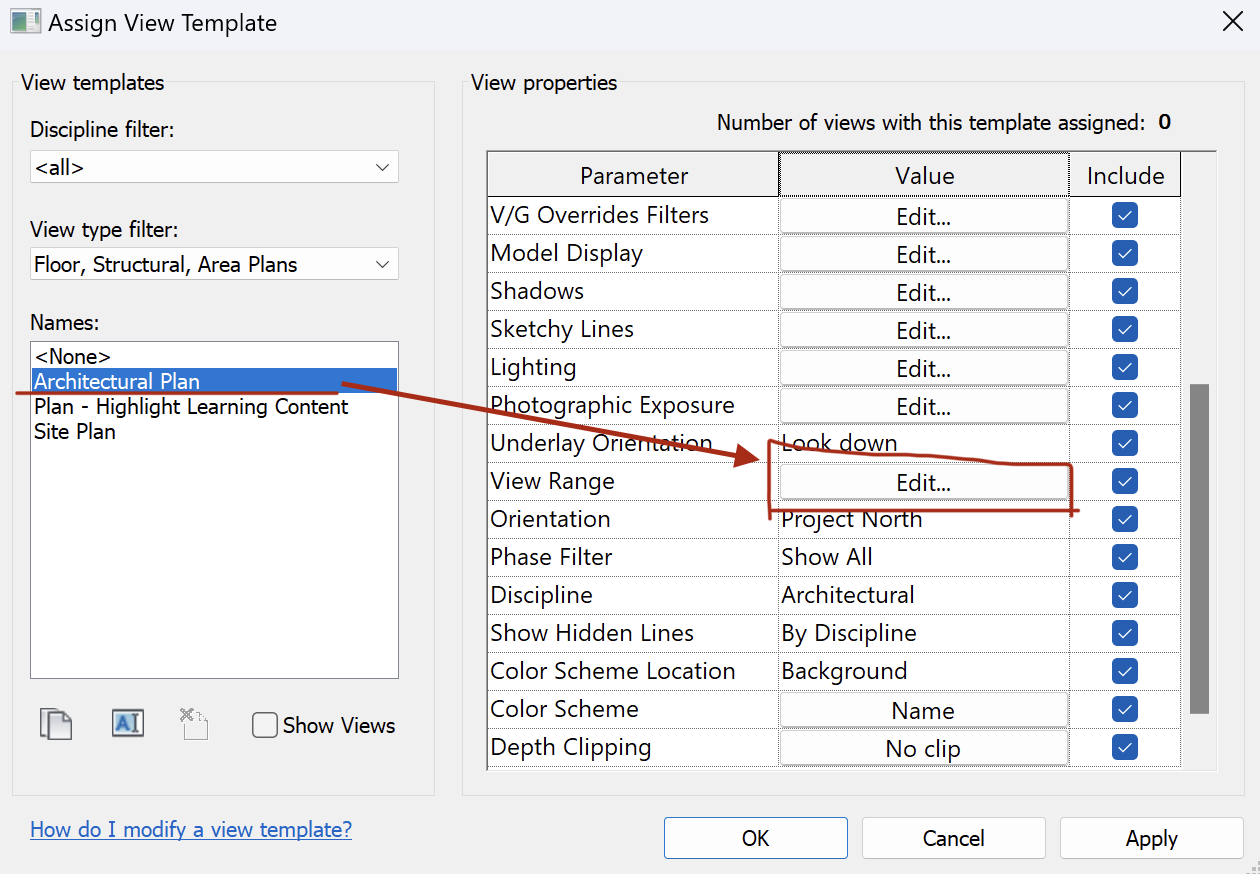The height and width of the screenshot is (874, 1260).
Task: Click the Assign View Template title icon
Action: tap(25, 22)
